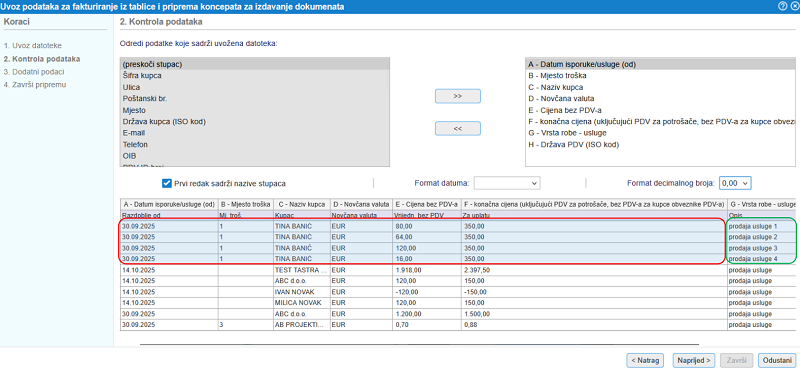Click the '0,88' amount cell
The width and height of the screenshot is (800, 376).
coord(594,324)
